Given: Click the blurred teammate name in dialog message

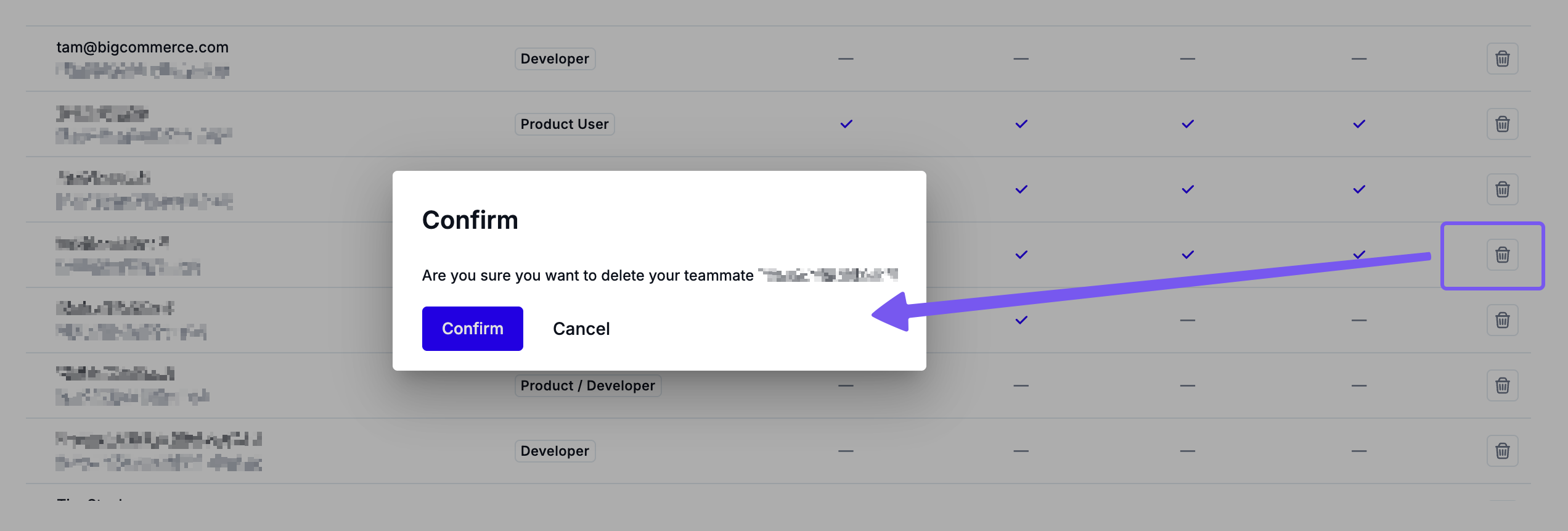Looking at the screenshot, I should 827,275.
